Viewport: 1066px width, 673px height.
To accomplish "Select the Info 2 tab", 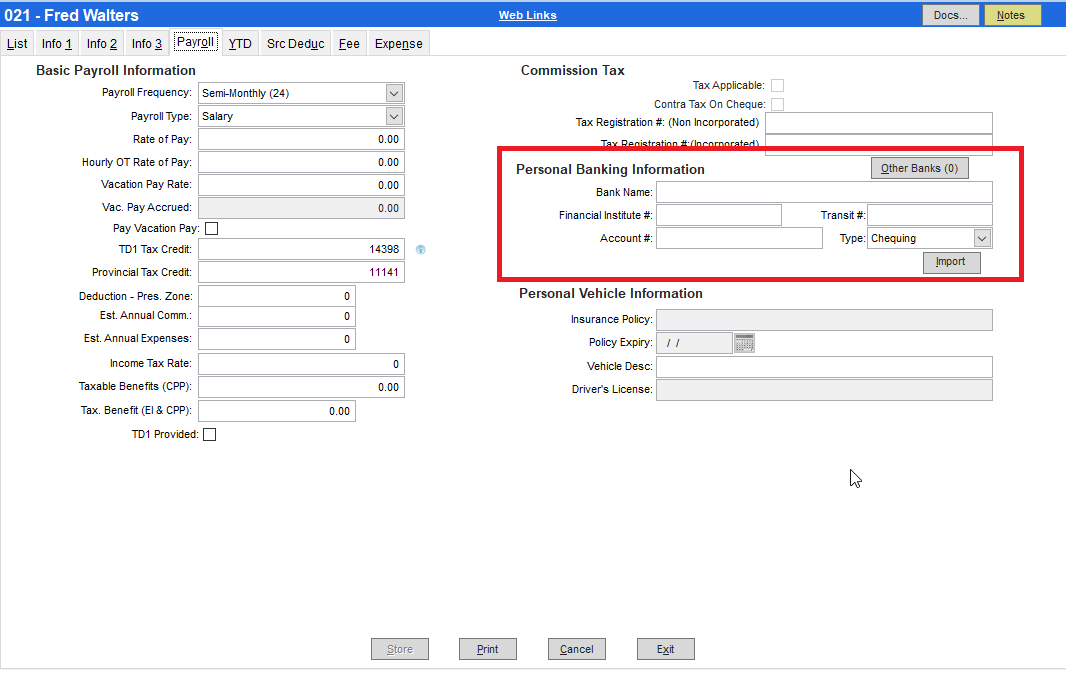I will point(100,43).
